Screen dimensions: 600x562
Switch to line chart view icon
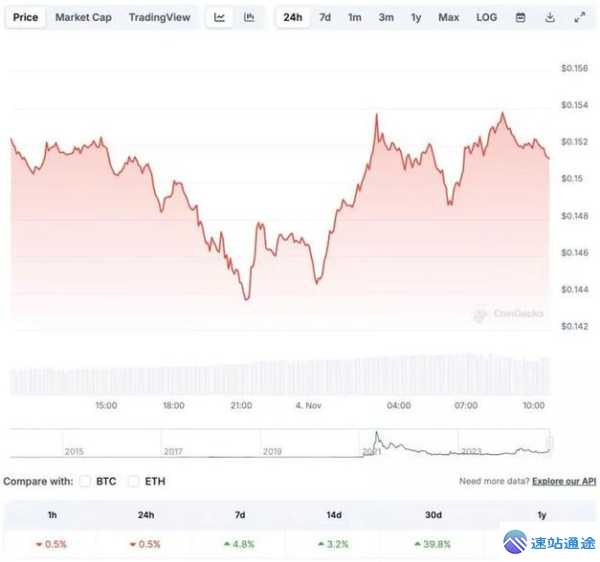(220, 17)
